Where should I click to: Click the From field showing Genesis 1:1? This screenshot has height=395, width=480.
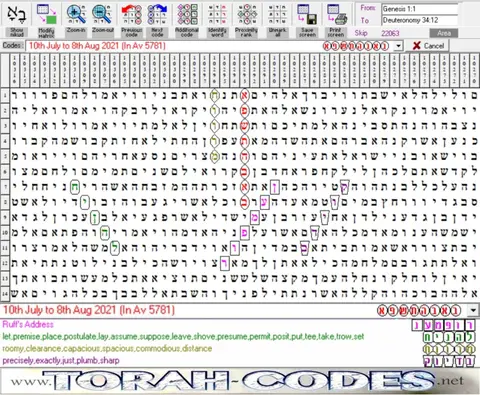click(x=420, y=9)
